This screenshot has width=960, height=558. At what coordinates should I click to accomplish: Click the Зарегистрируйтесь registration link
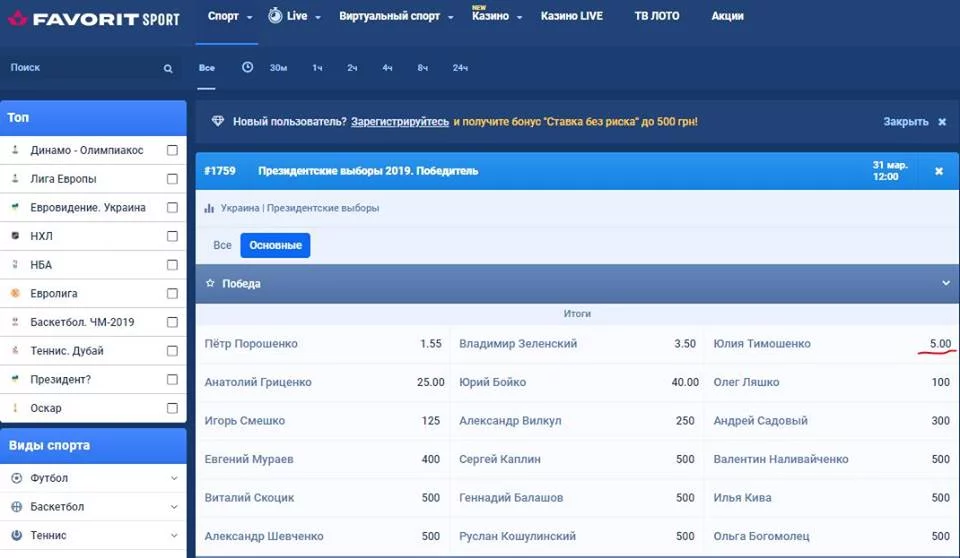click(400, 122)
